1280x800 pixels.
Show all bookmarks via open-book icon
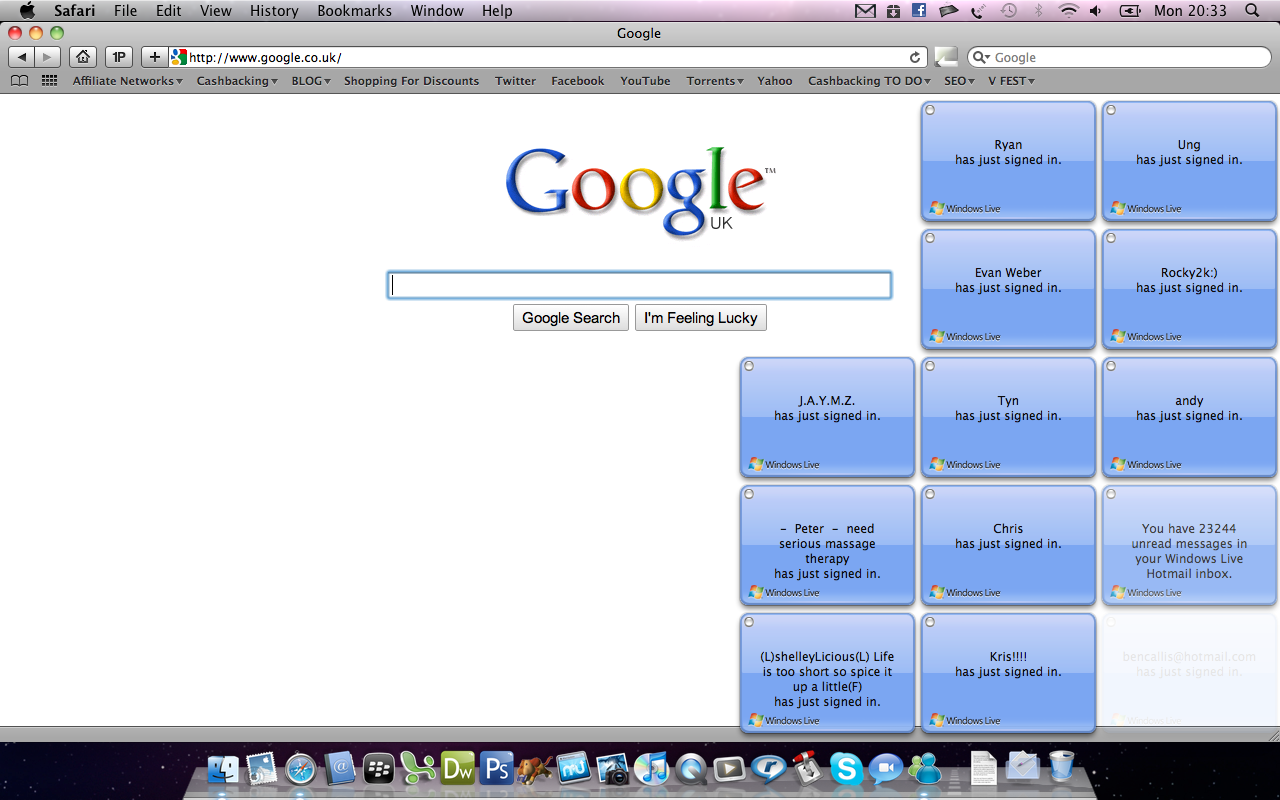pyautogui.click(x=19, y=81)
